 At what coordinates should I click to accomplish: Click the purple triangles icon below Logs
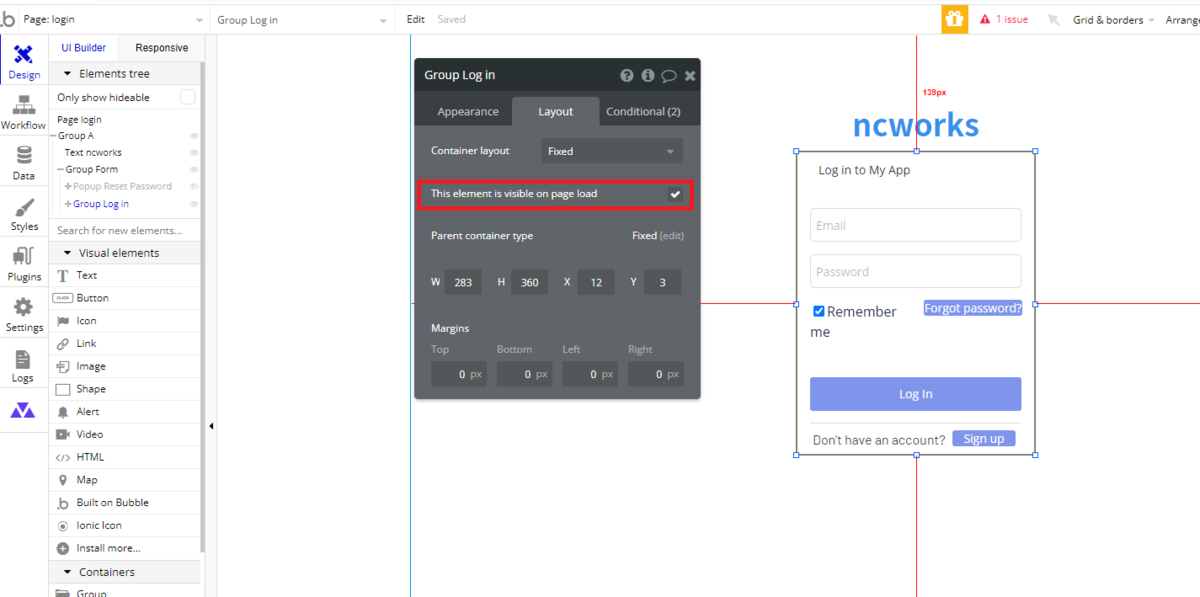click(23, 410)
